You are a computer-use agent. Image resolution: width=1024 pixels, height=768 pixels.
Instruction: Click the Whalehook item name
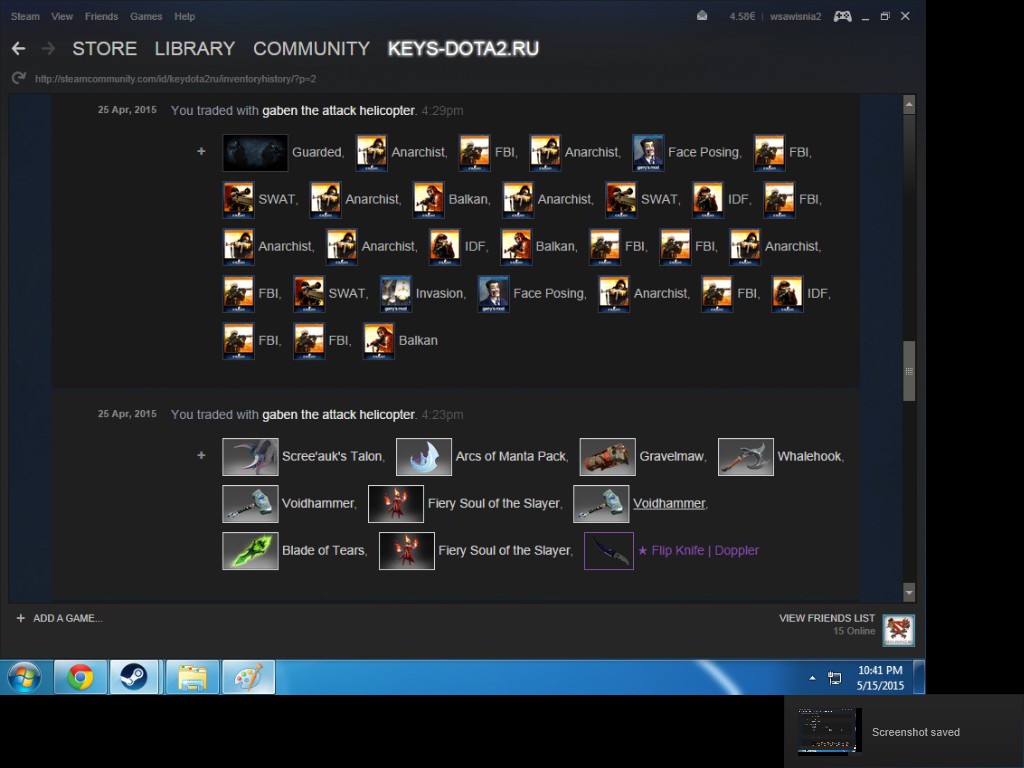tap(810, 456)
